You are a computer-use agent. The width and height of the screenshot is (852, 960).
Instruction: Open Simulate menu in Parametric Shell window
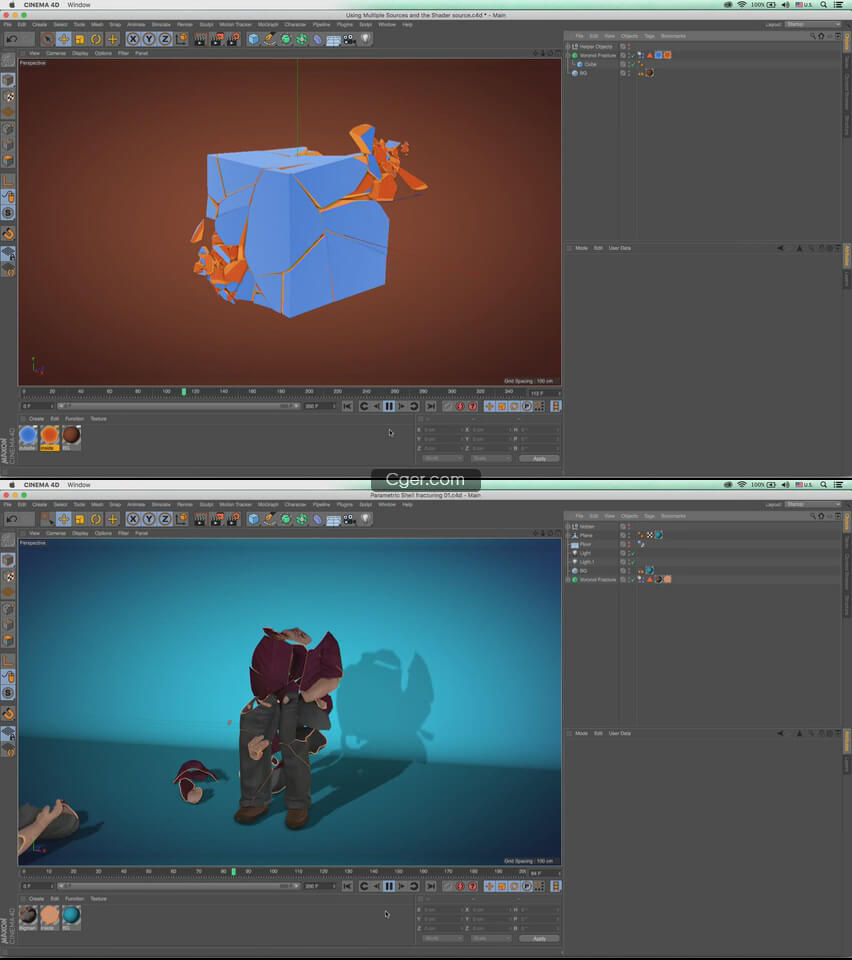[161, 504]
